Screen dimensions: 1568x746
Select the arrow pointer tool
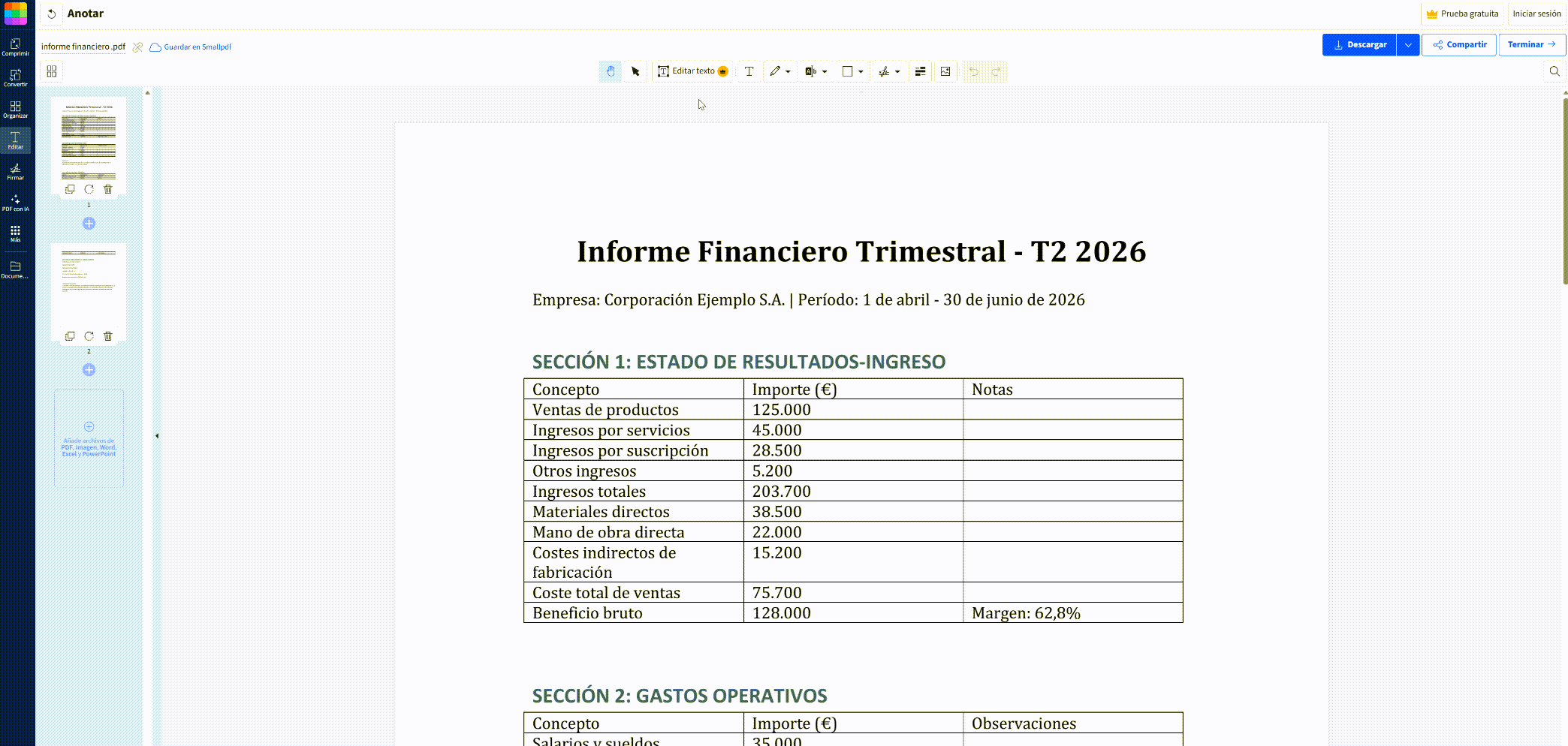(x=635, y=71)
